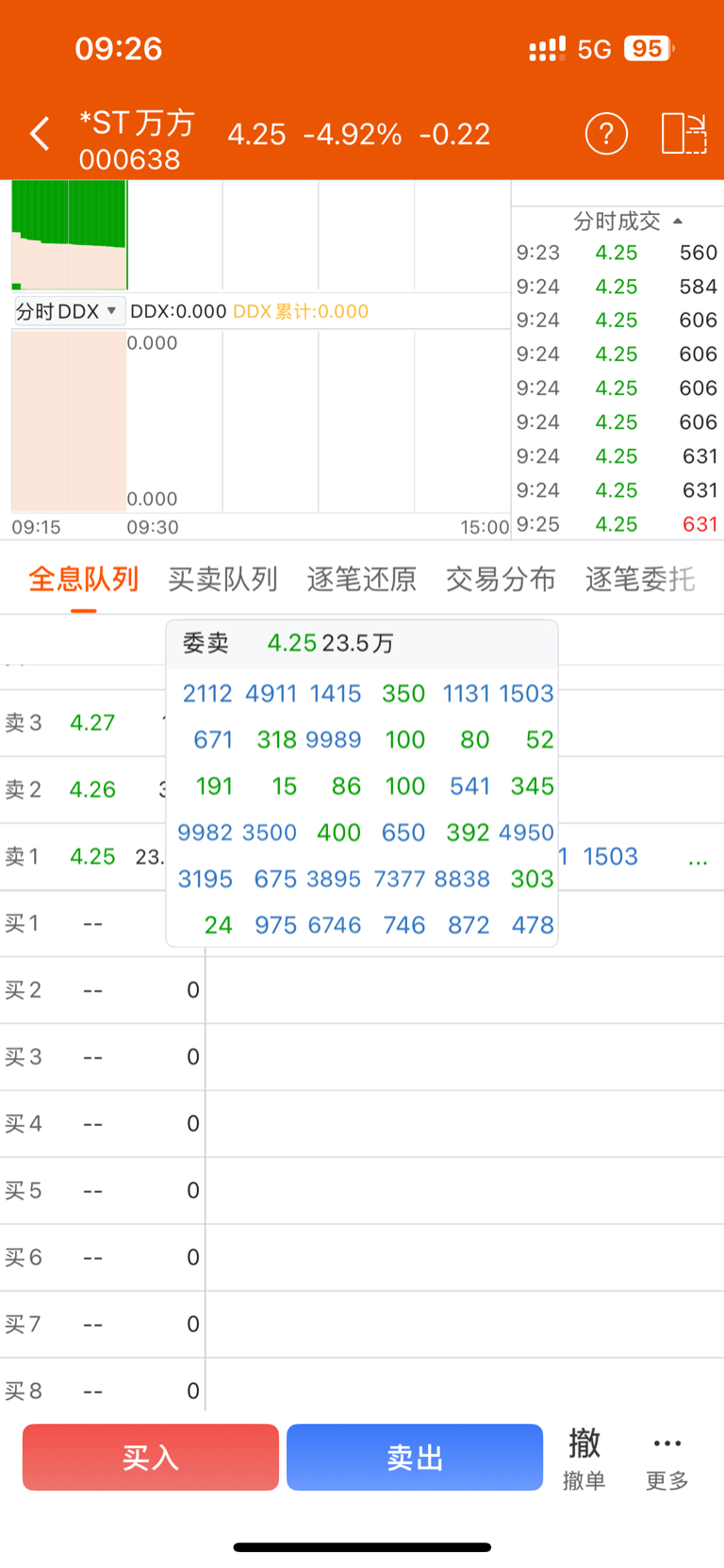724x1568 pixels.
Task: Select the 买4 row
Action: click(x=362, y=1124)
